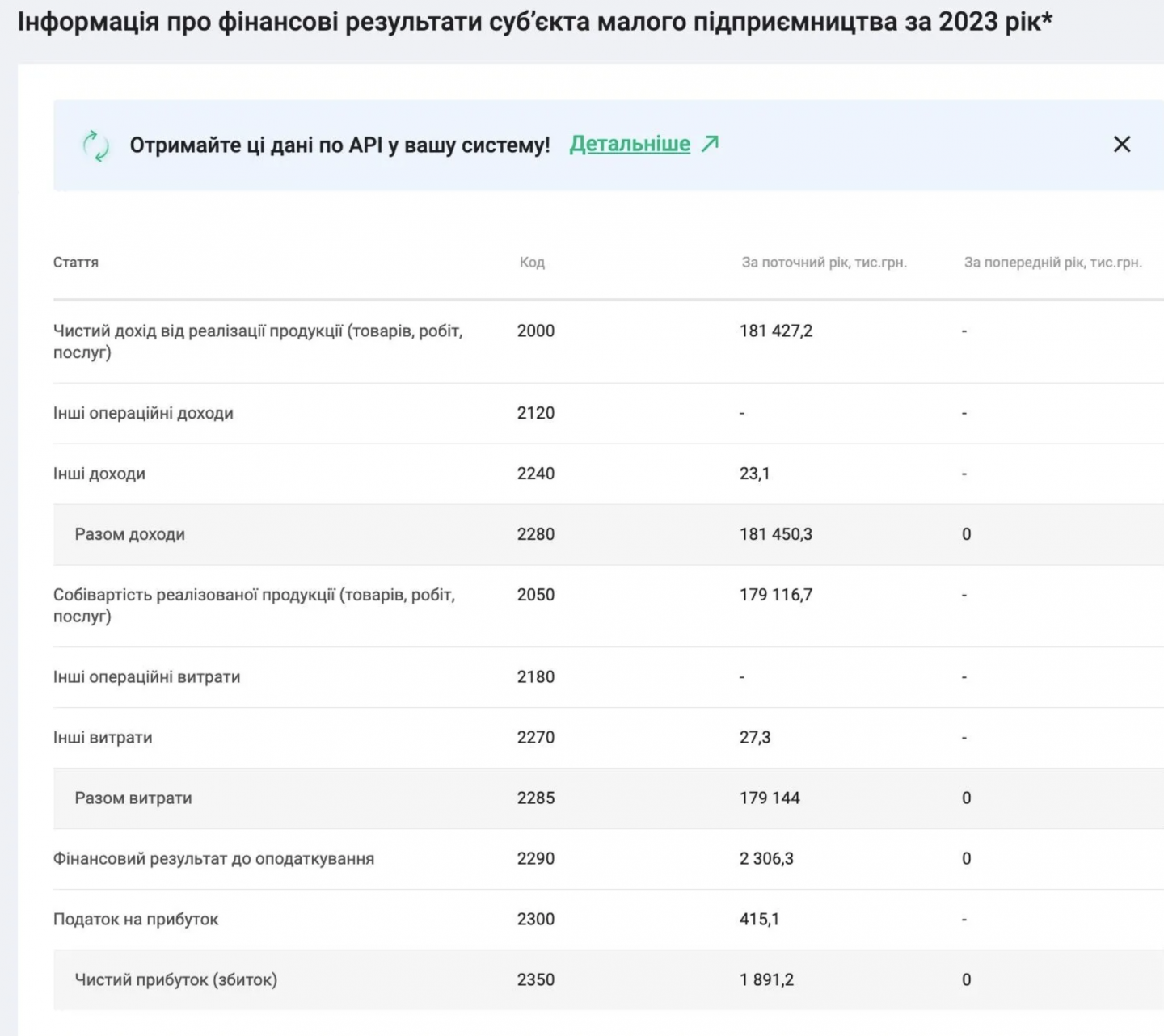Select the Разом доходи row label

click(129, 534)
